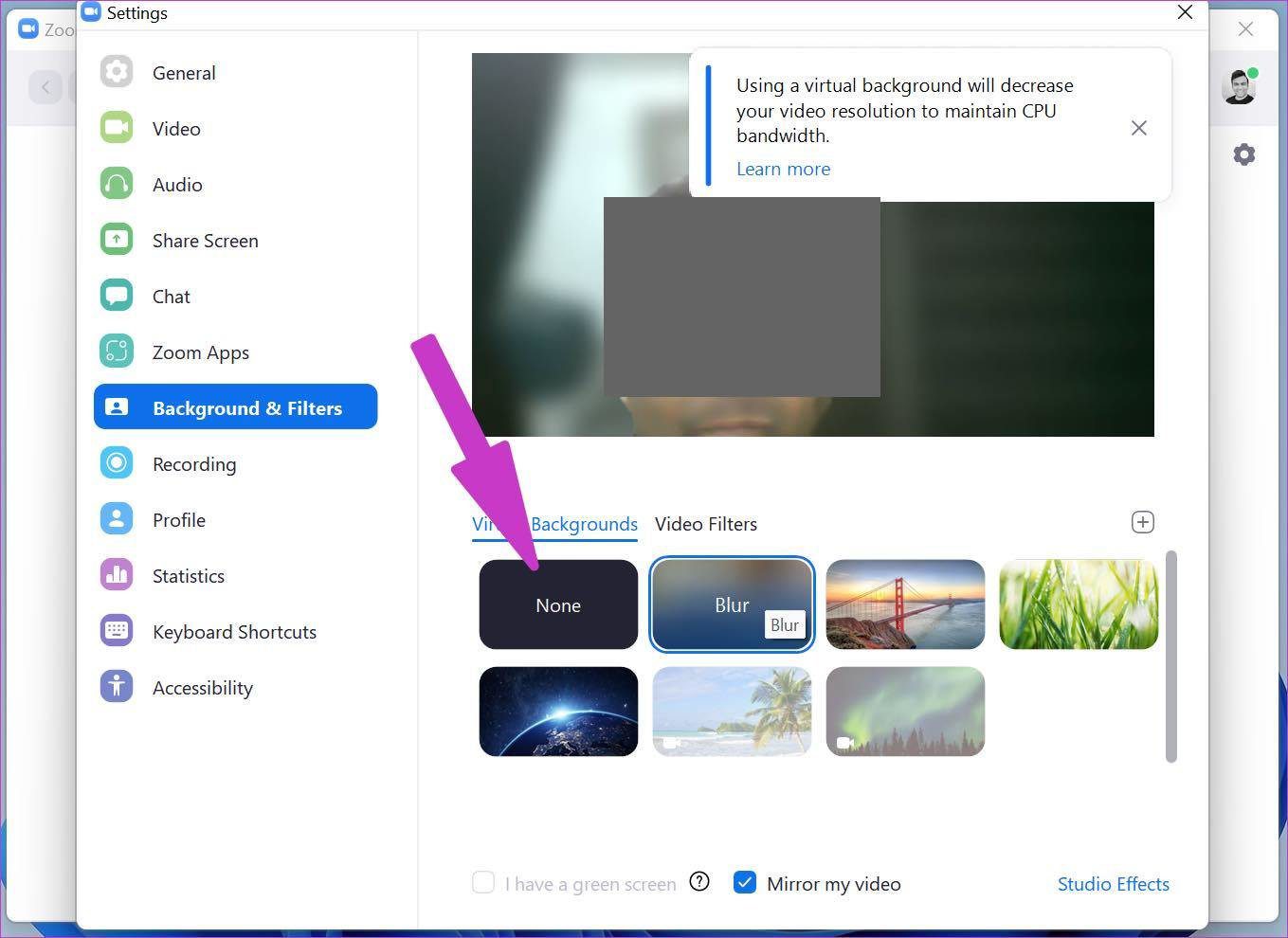Click the green screen help question mark
Viewport: 1288px width, 938px height.
[x=699, y=882]
